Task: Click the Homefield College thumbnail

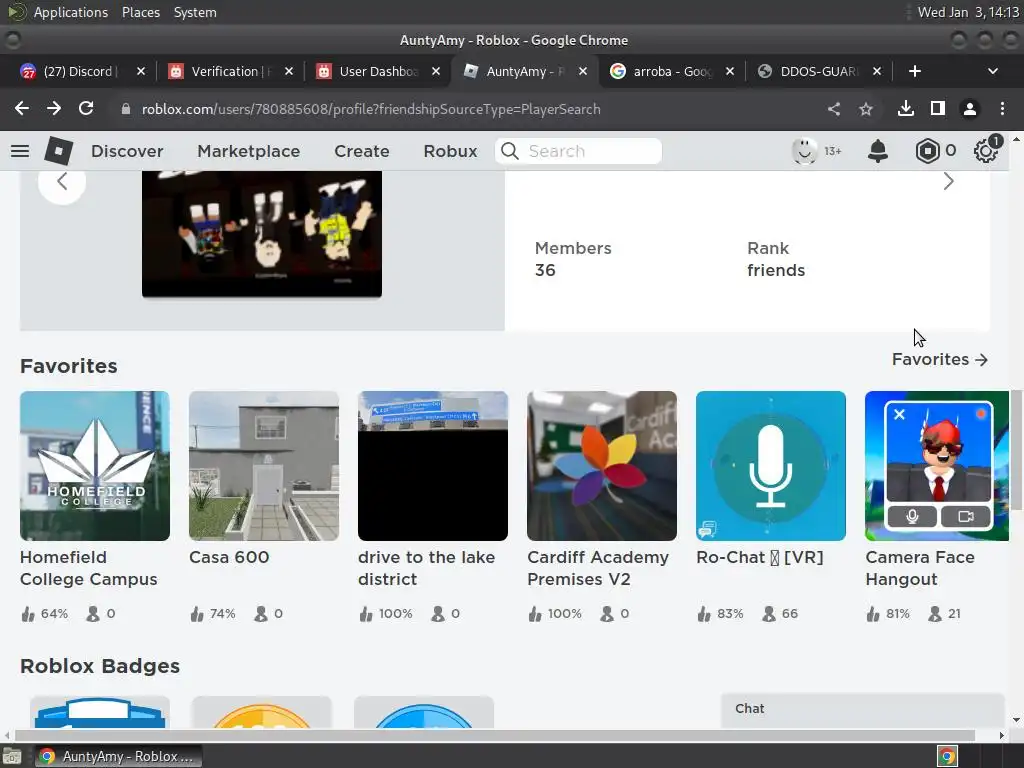Action: (x=95, y=466)
